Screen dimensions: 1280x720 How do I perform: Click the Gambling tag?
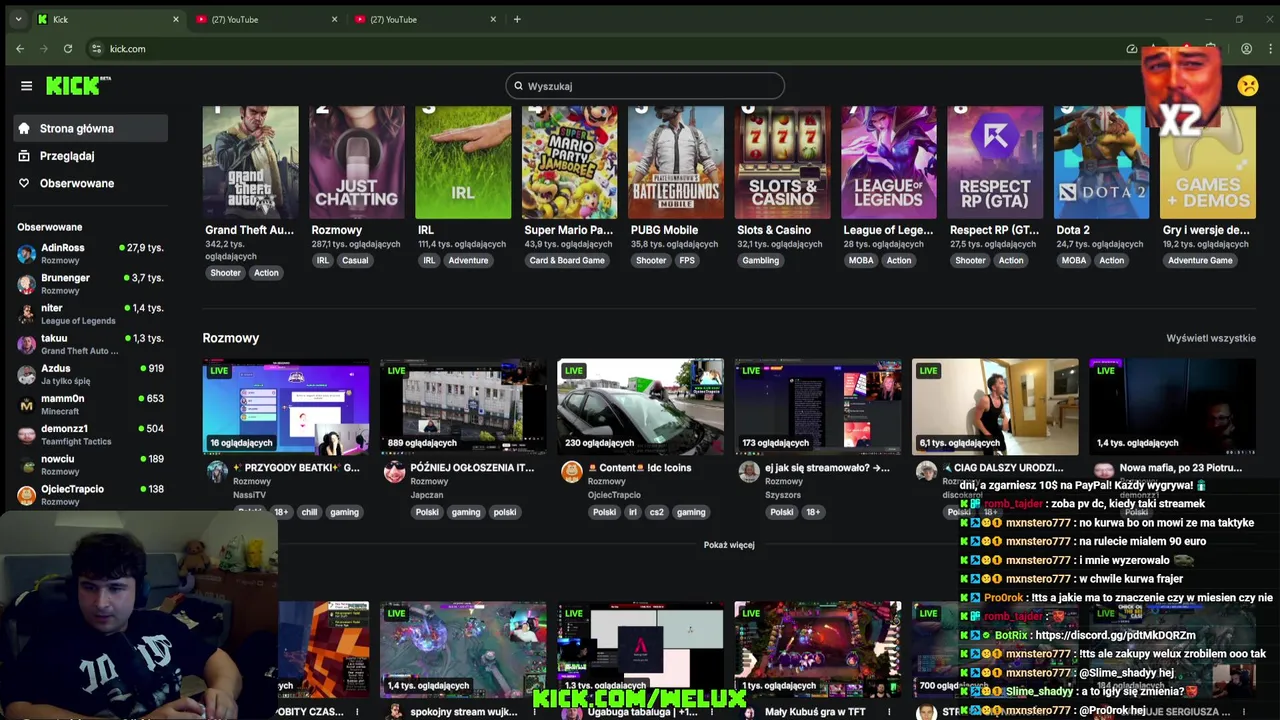[760, 260]
